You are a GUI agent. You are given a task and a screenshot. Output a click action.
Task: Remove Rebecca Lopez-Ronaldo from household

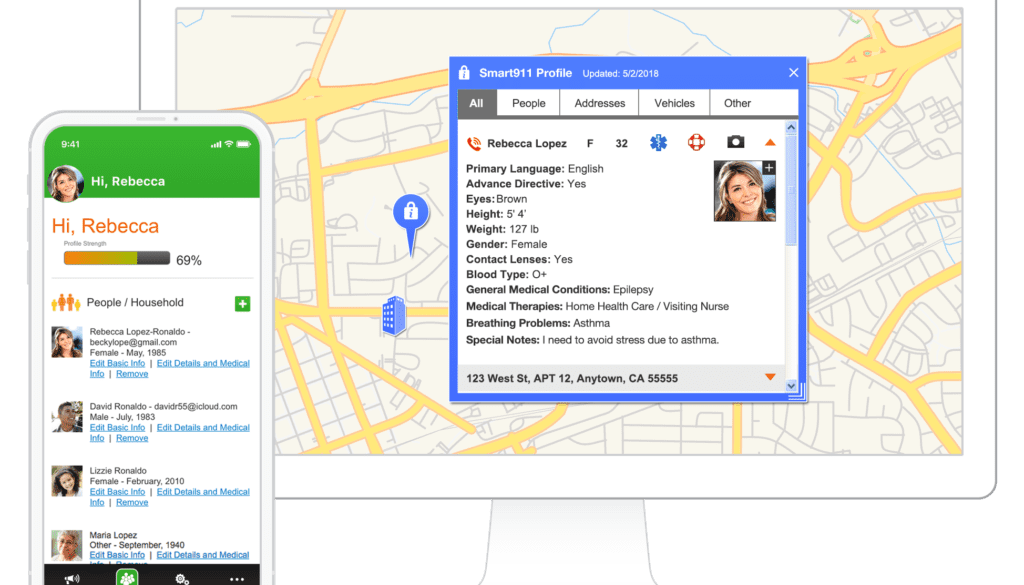pyautogui.click(x=132, y=373)
